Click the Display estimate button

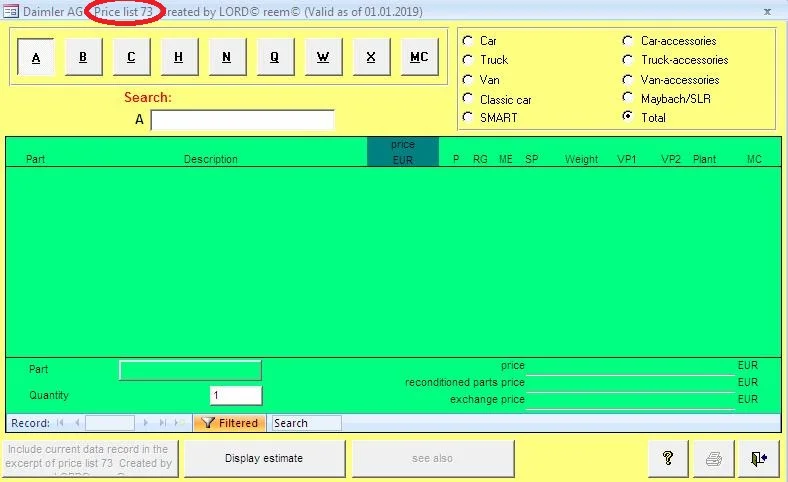(x=264, y=458)
